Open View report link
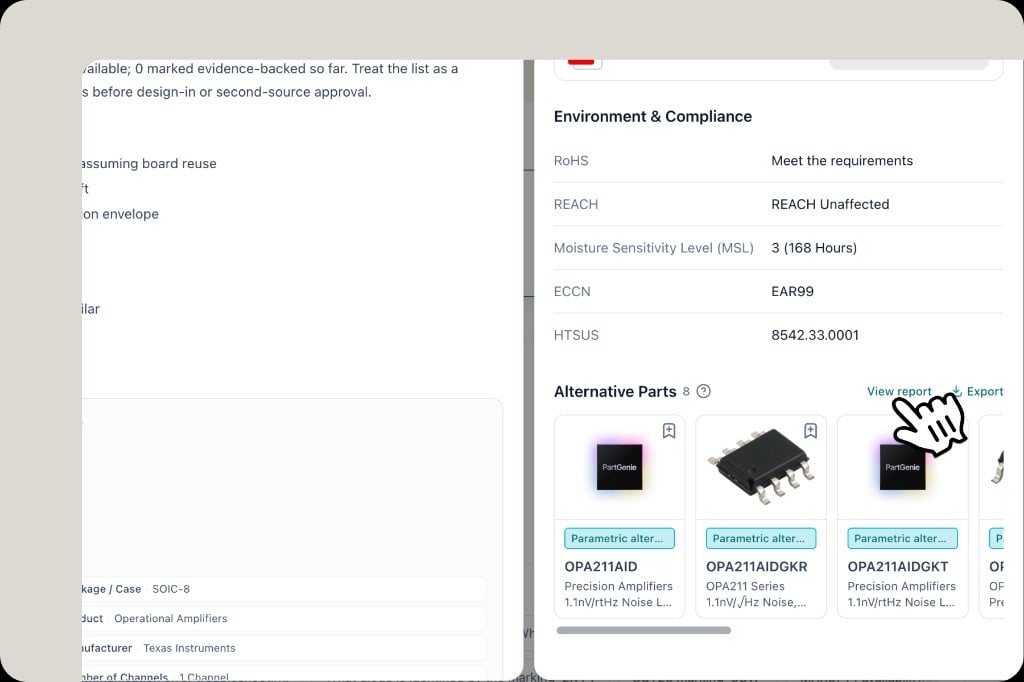This screenshot has height=682, width=1024. click(x=899, y=391)
